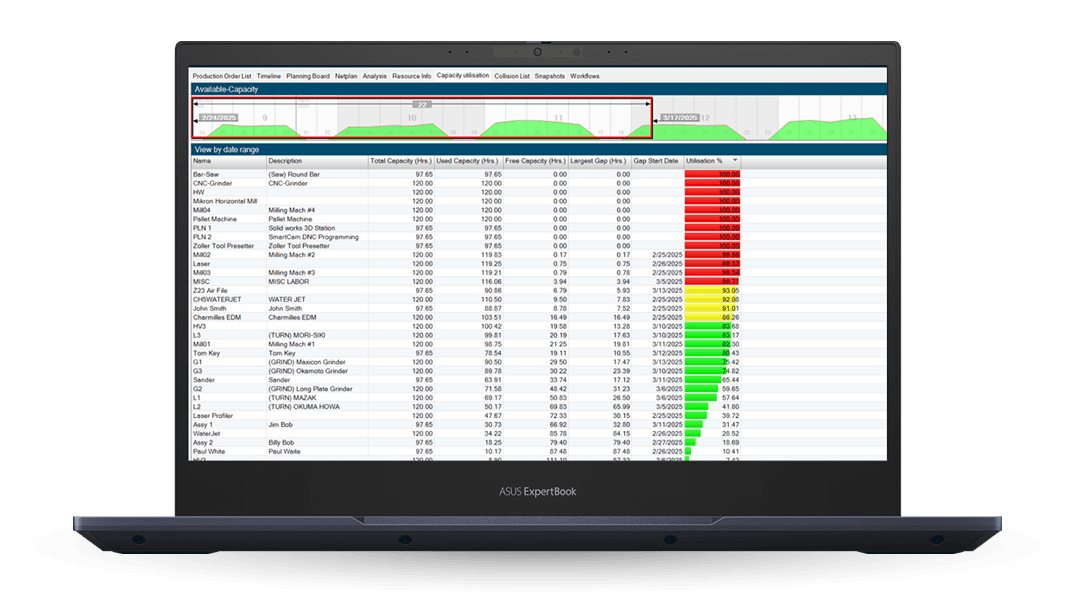Open the Planning Board tab
The width and height of the screenshot is (1075, 595).
click(307, 76)
